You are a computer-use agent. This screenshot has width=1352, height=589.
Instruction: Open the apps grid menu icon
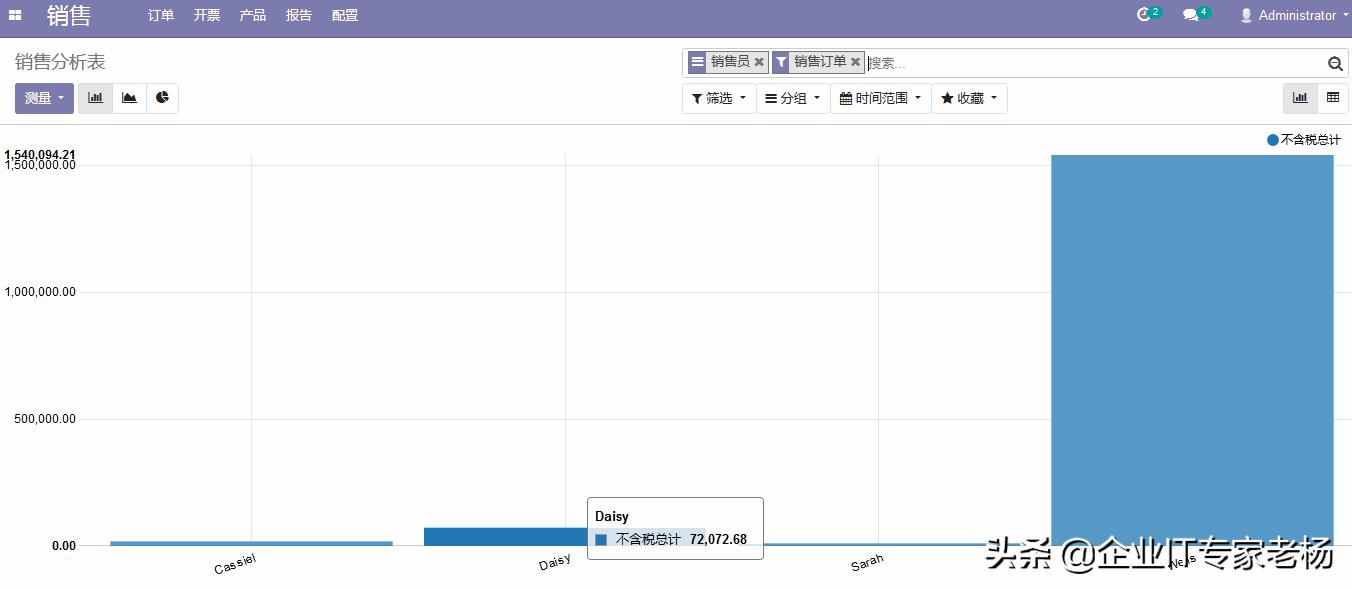point(16,15)
